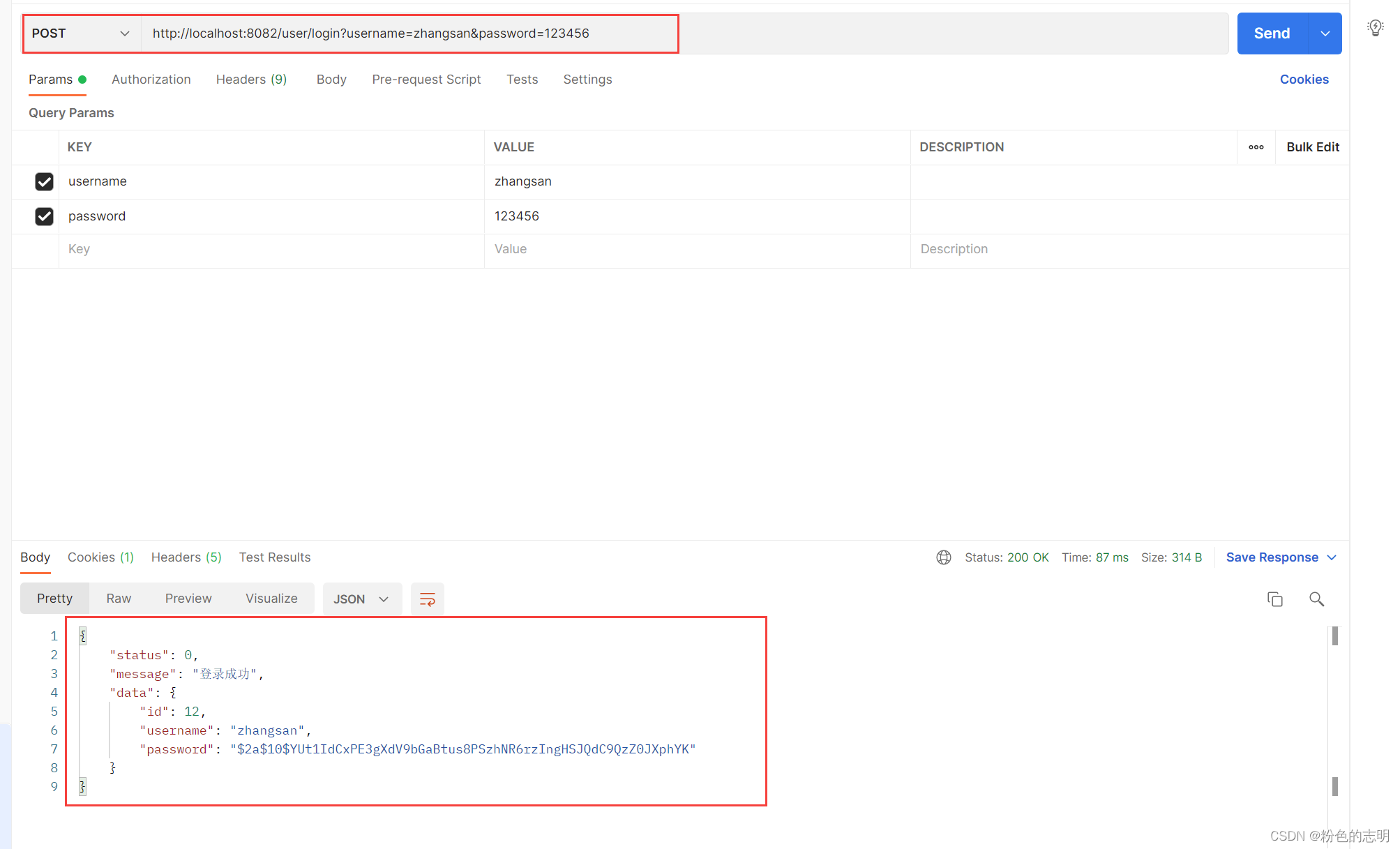Select the response Body tab

point(35,557)
